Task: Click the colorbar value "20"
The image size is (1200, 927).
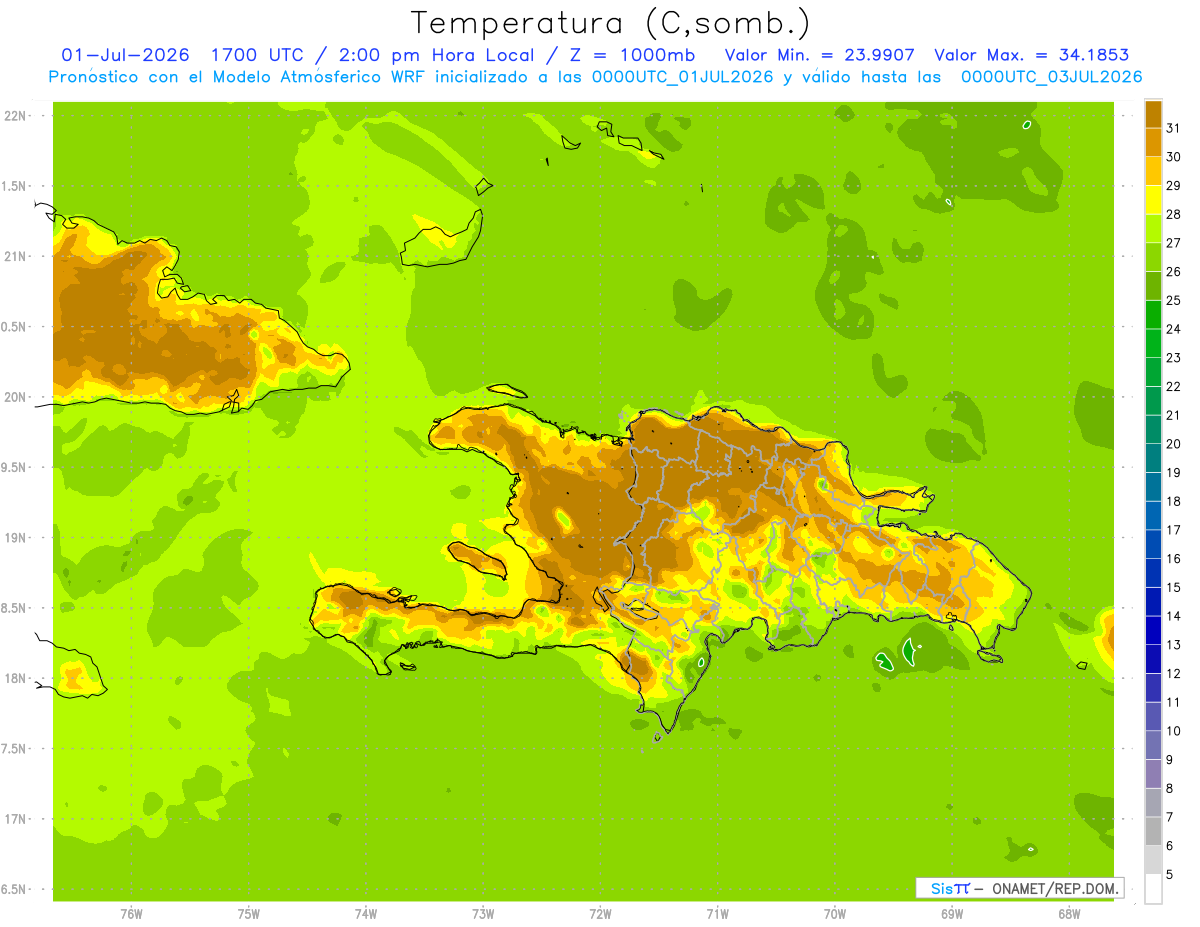Action: coord(1174,444)
